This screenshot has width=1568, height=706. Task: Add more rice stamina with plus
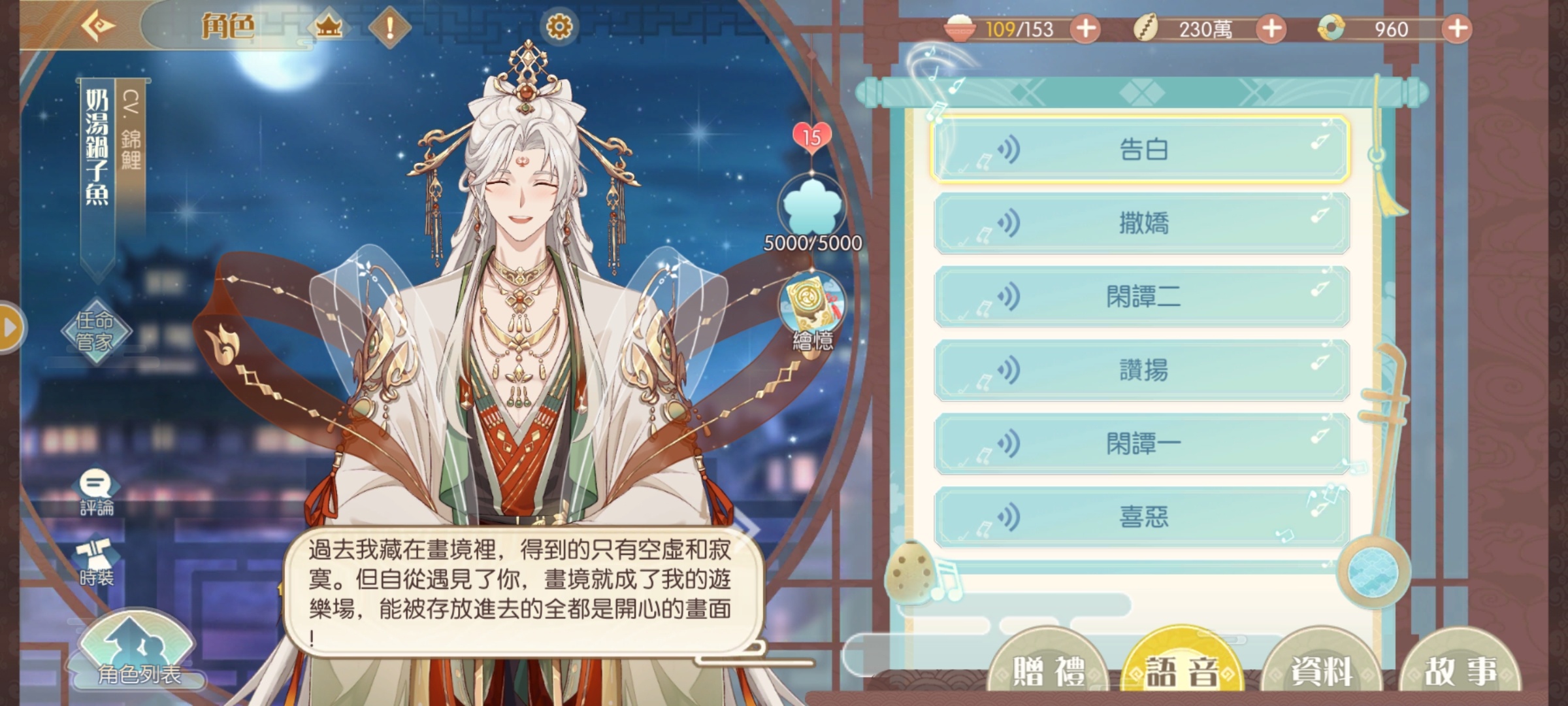click(1086, 29)
